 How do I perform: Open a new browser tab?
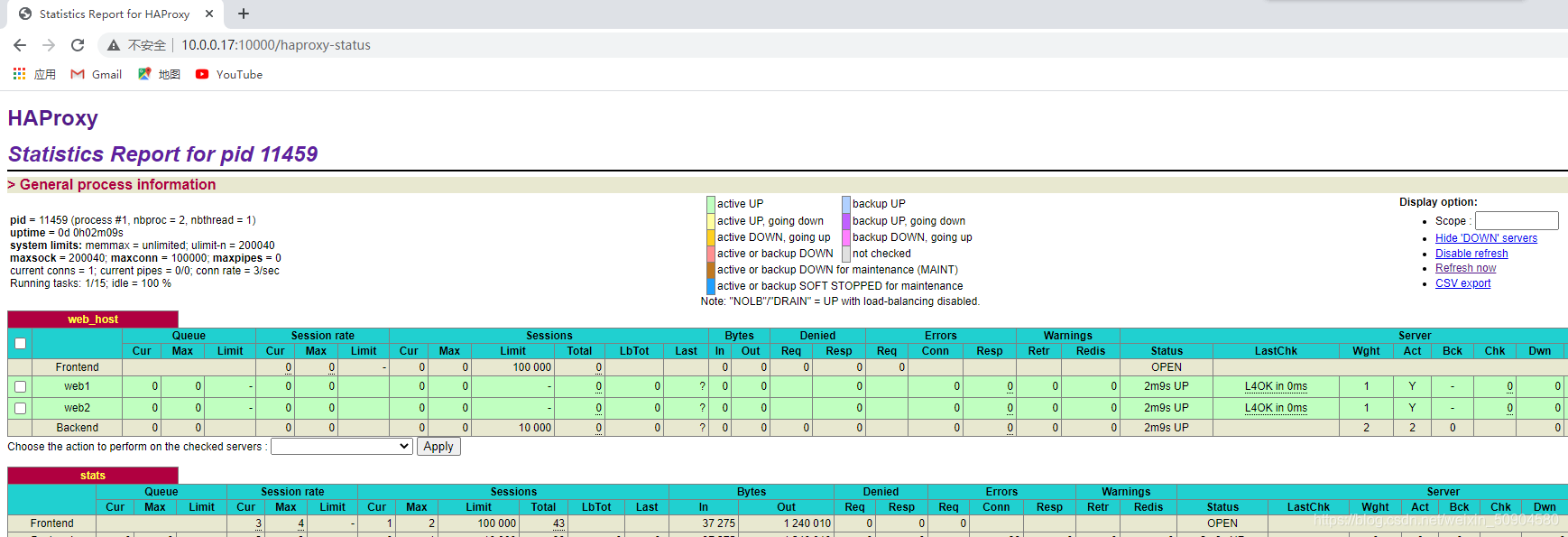pyautogui.click(x=244, y=14)
